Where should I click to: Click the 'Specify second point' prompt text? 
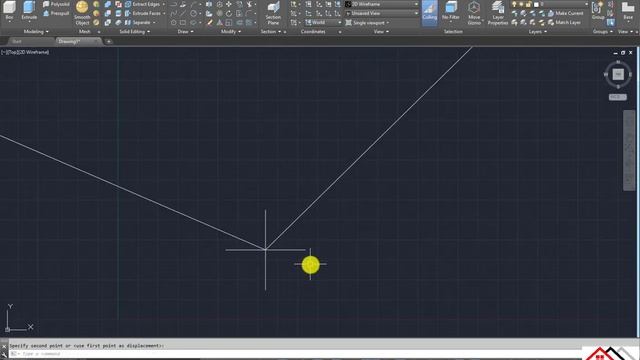click(x=87, y=346)
